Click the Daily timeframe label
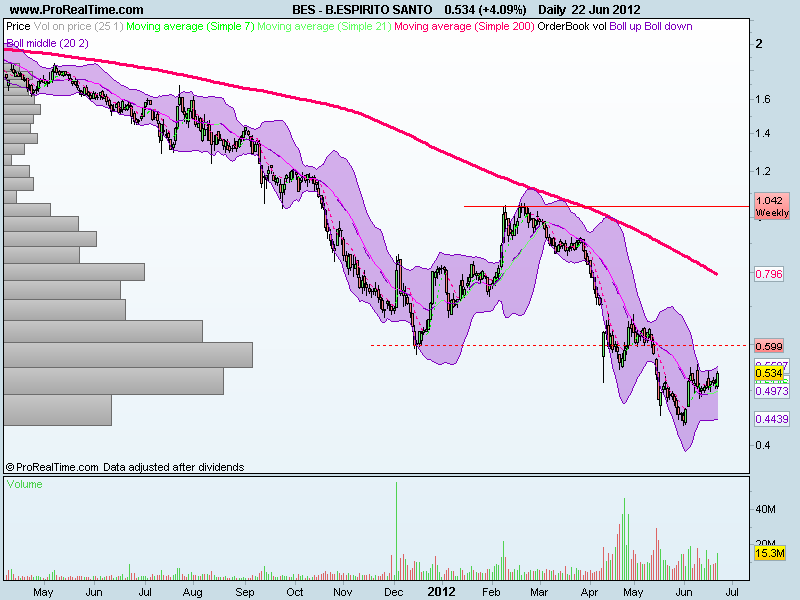Image resolution: width=800 pixels, height=600 pixels. point(552,10)
